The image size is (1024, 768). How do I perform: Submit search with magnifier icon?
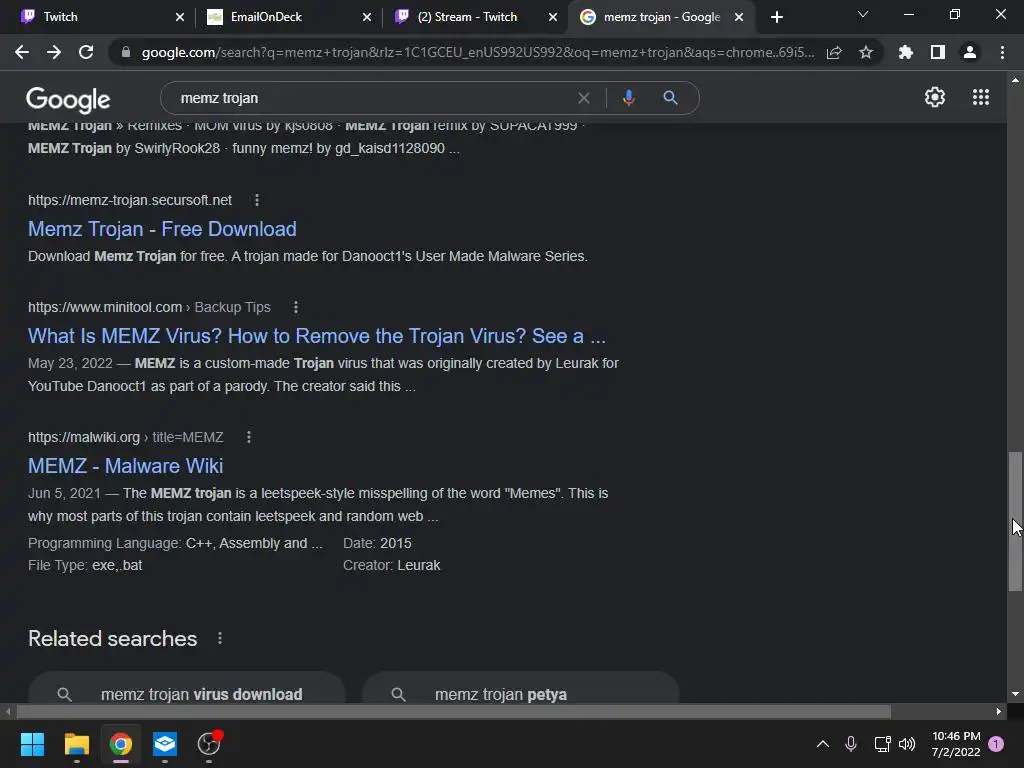pos(671,98)
